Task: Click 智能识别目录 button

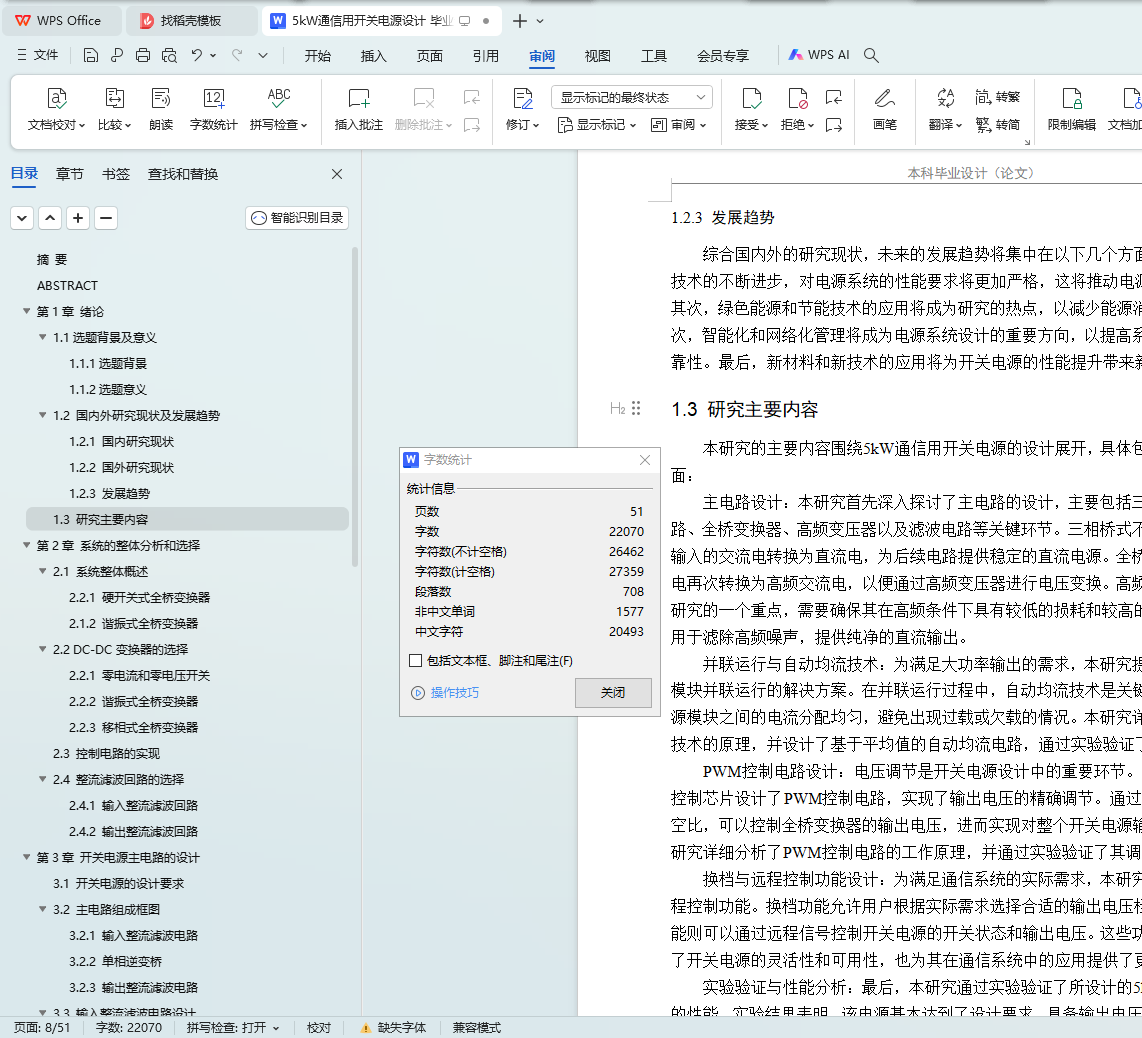Action: tap(297, 218)
